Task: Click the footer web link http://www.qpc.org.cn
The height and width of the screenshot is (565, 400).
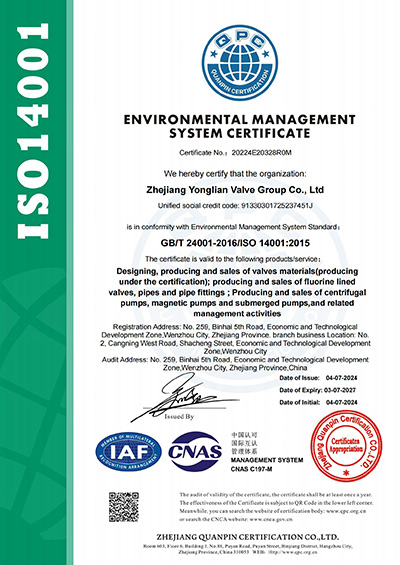Action: pos(294,552)
